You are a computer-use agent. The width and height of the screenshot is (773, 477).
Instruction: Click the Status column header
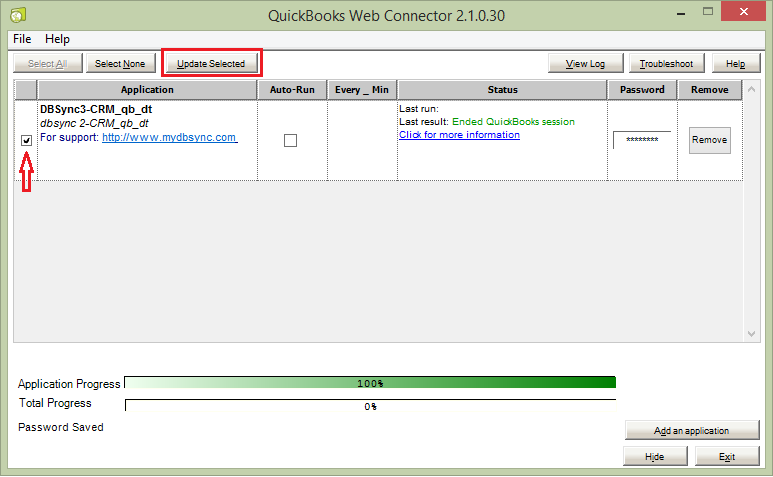click(502, 90)
